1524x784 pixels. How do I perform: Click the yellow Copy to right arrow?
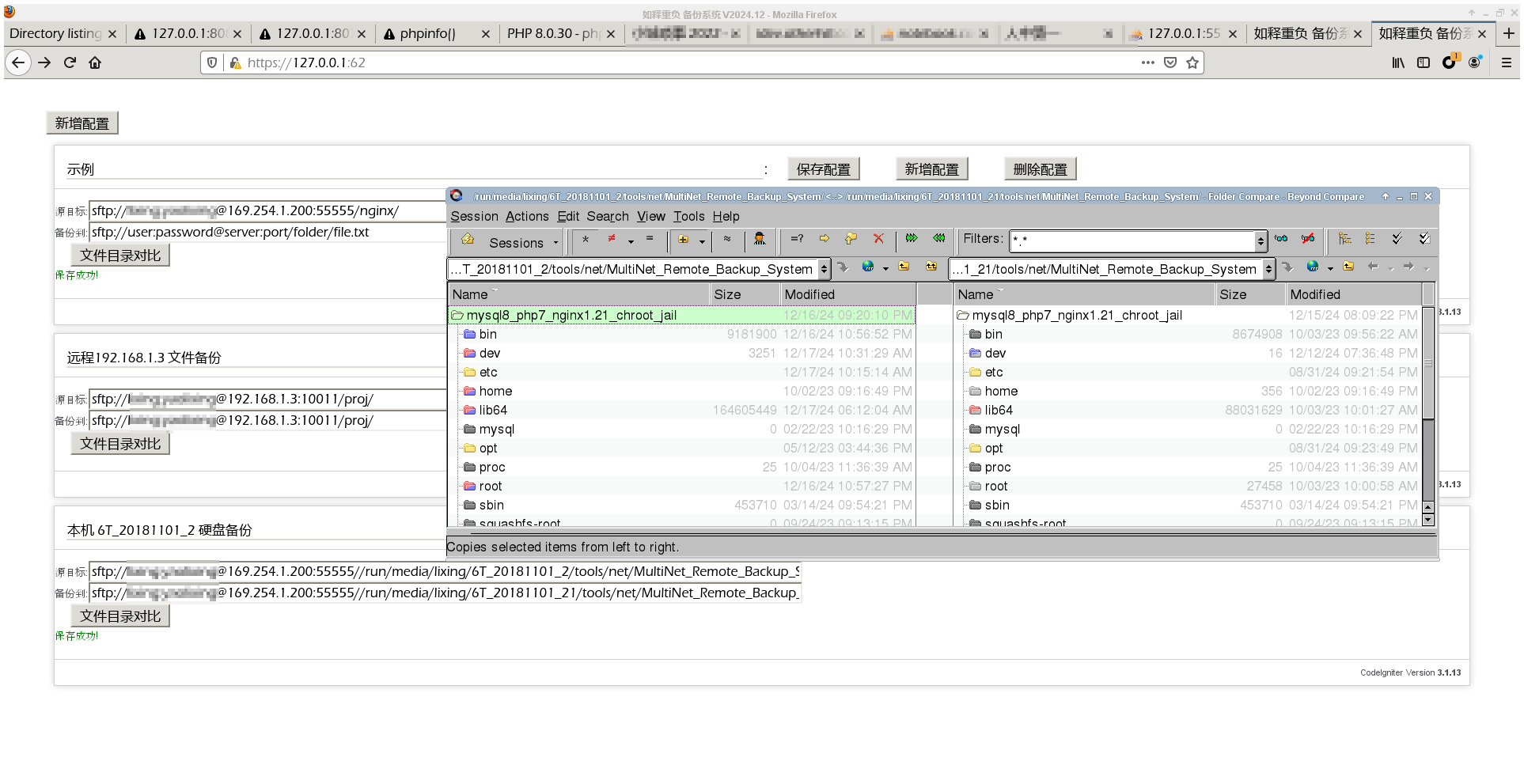click(824, 239)
